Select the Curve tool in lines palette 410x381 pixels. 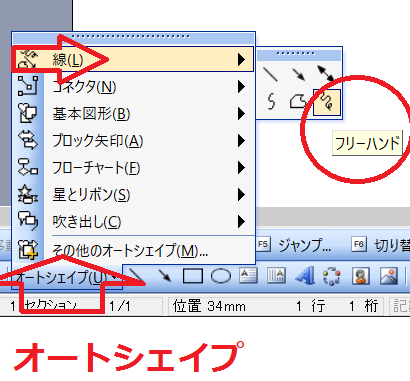271,102
